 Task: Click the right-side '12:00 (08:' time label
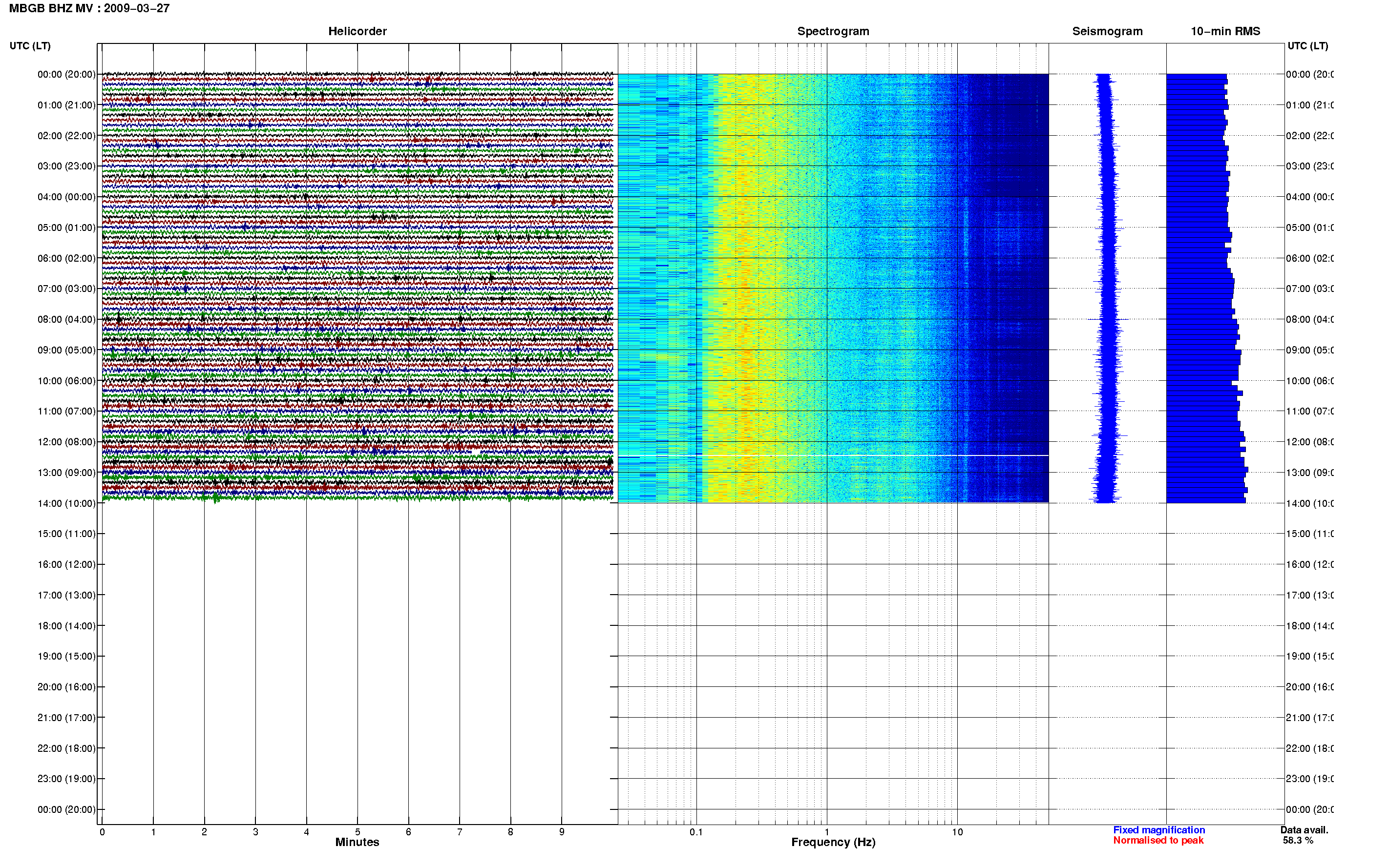click(x=1310, y=442)
